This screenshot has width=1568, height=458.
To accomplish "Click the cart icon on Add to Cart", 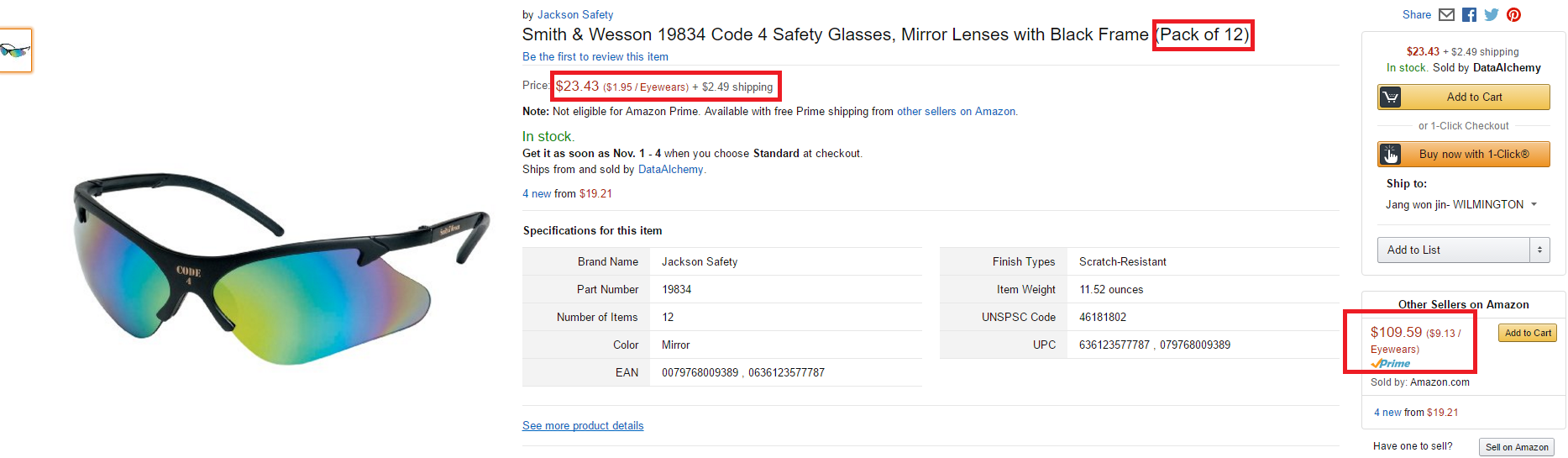I will pyautogui.click(x=1391, y=97).
